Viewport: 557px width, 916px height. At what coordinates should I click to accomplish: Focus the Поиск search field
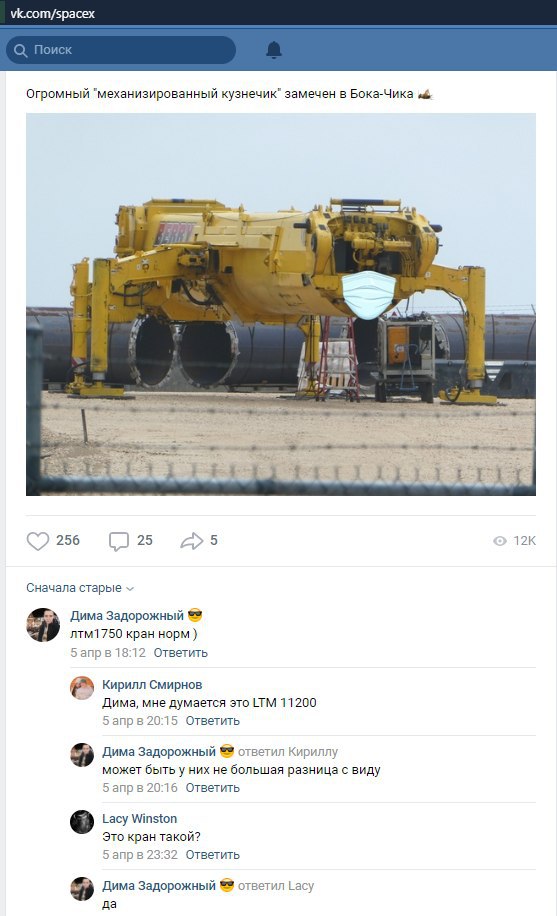click(x=121, y=50)
